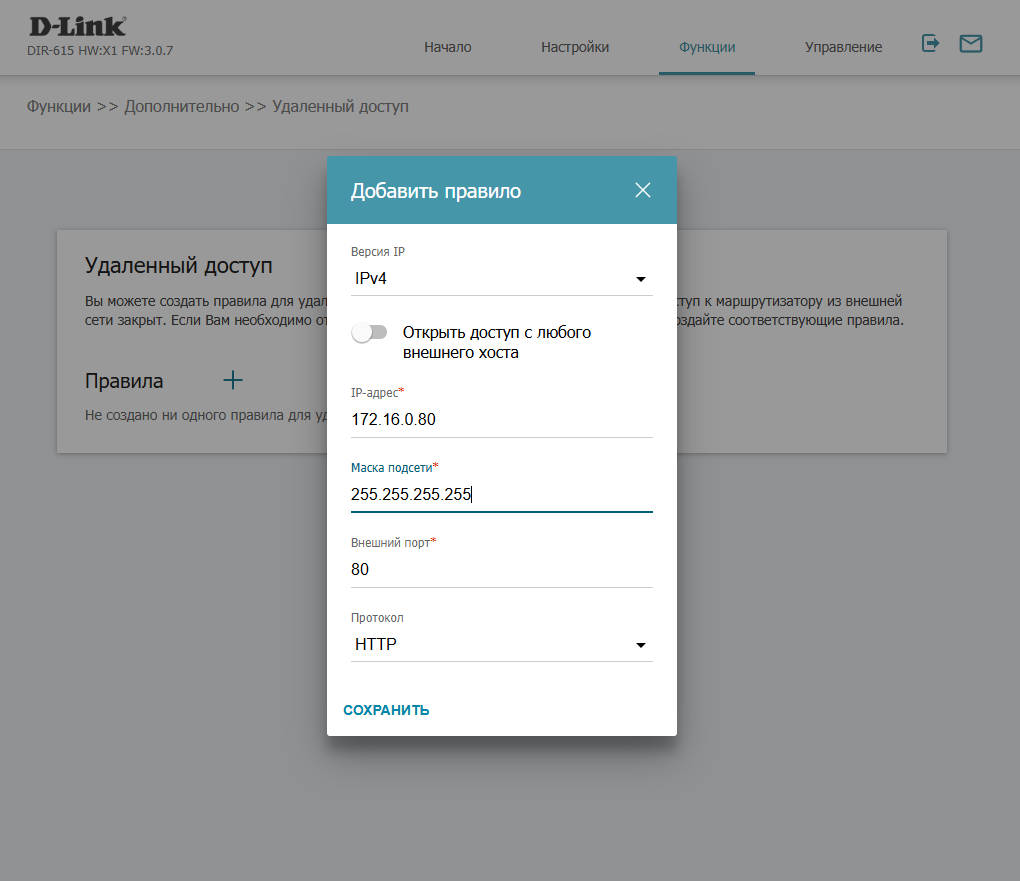
Task: Click the Удаленный доступ heading
Action: 178,265
